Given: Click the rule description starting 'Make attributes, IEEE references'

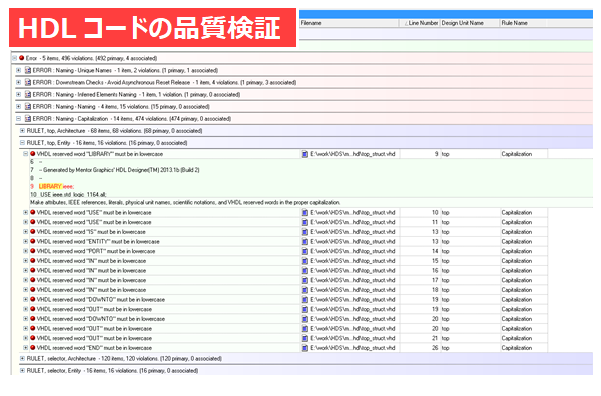Looking at the screenshot, I should coord(185,202).
